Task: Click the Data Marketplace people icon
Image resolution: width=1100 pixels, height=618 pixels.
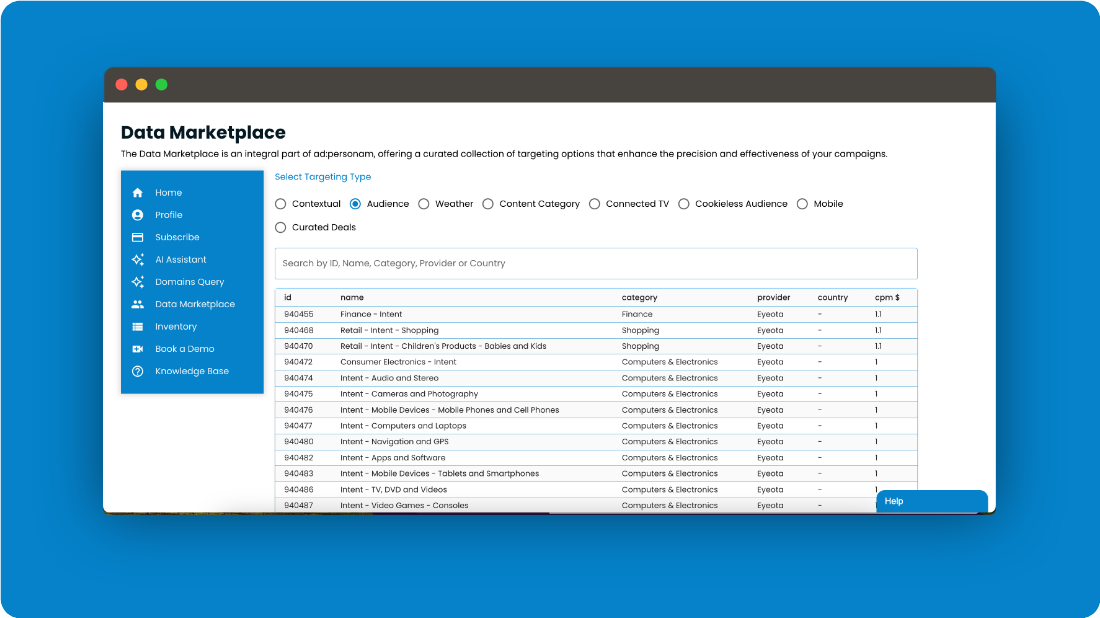Action: pos(138,304)
